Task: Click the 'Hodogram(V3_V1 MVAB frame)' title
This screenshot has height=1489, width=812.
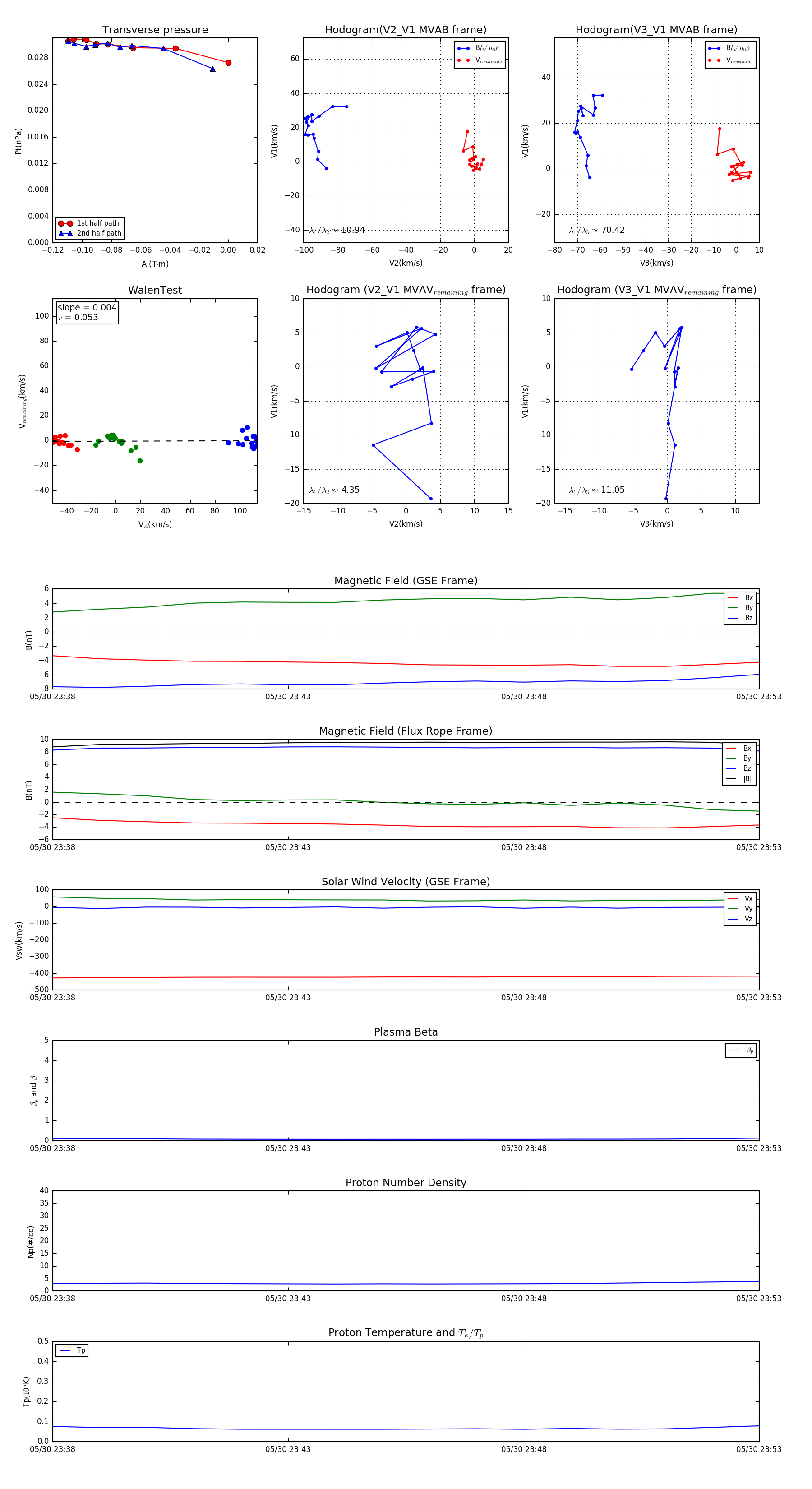Action: coord(656,29)
